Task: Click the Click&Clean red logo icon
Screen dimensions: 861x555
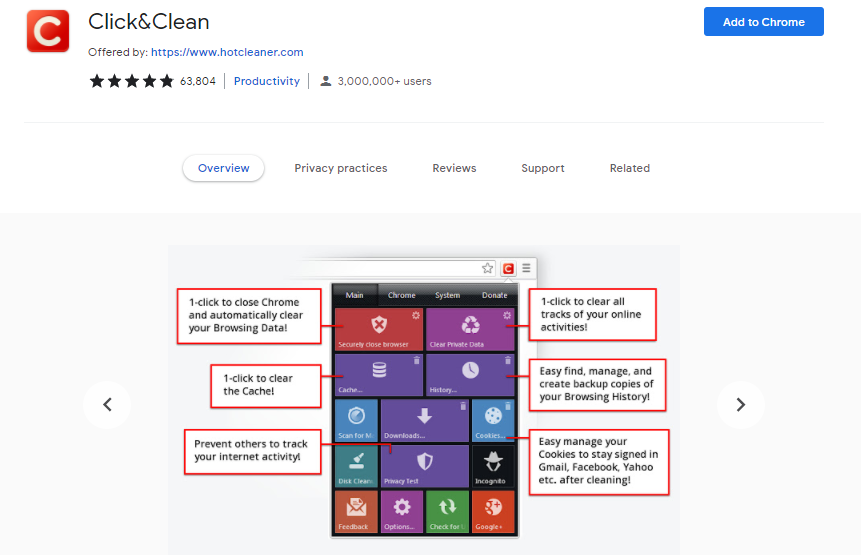Action: coord(47,31)
